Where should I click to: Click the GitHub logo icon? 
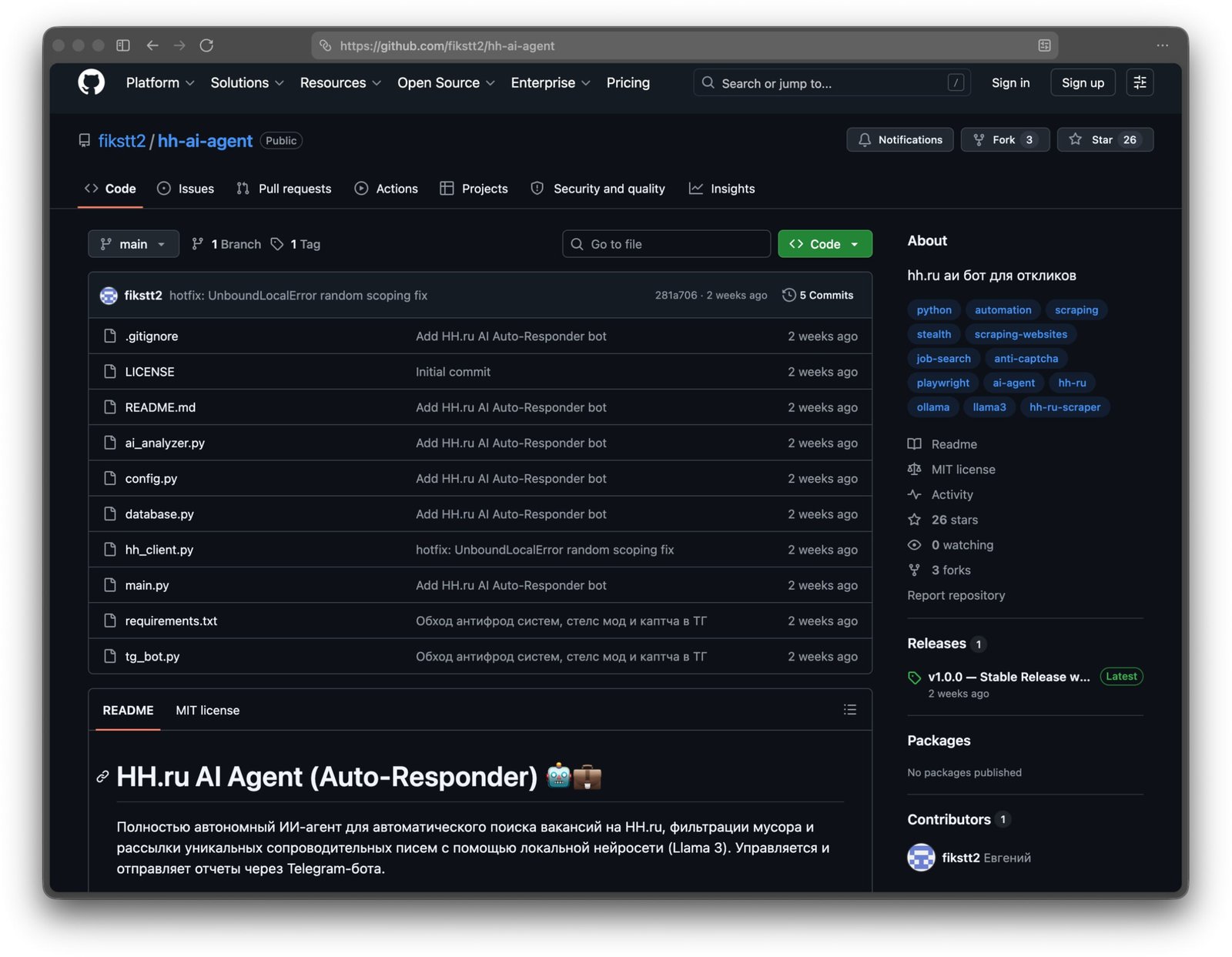[91, 82]
